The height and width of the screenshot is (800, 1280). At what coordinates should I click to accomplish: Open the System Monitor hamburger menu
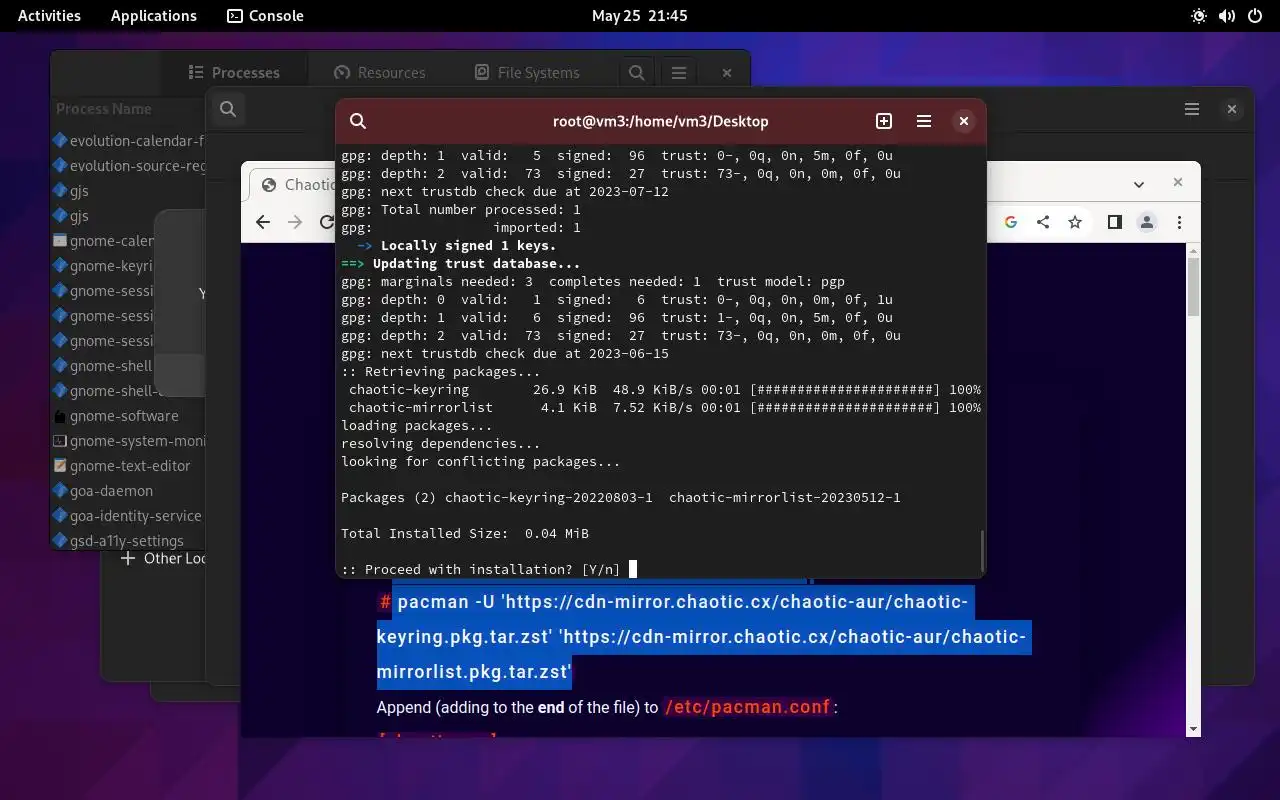(679, 72)
